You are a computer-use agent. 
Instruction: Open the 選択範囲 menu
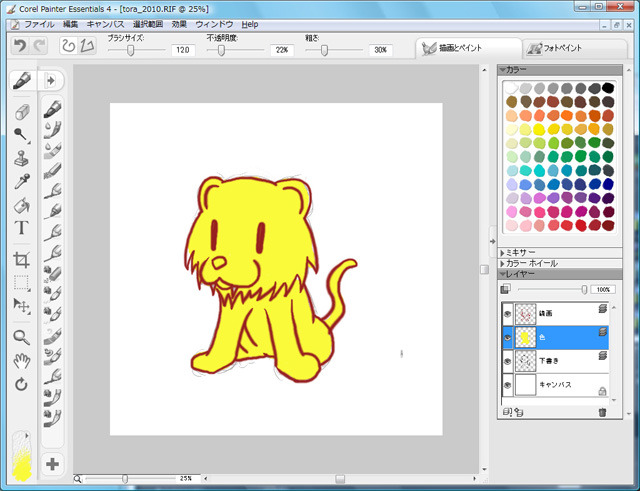point(148,24)
